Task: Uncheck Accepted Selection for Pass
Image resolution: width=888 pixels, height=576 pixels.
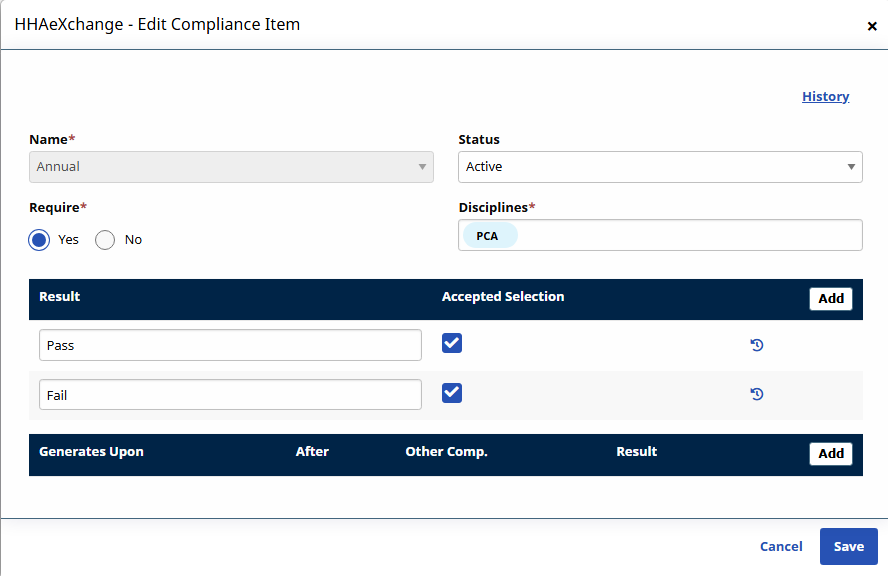Action: [x=452, y=343]
